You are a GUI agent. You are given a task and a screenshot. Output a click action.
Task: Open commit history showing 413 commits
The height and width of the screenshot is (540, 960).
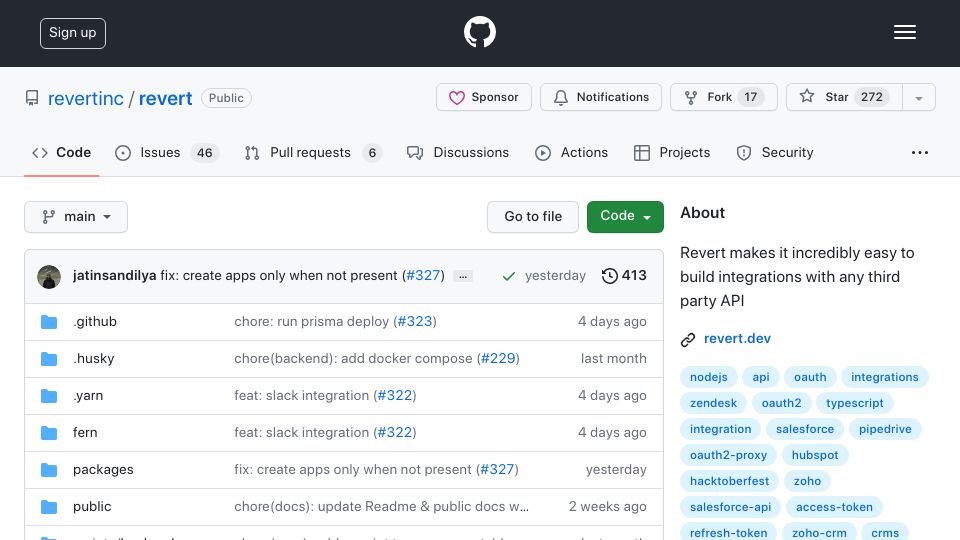[x=624, y=276]
